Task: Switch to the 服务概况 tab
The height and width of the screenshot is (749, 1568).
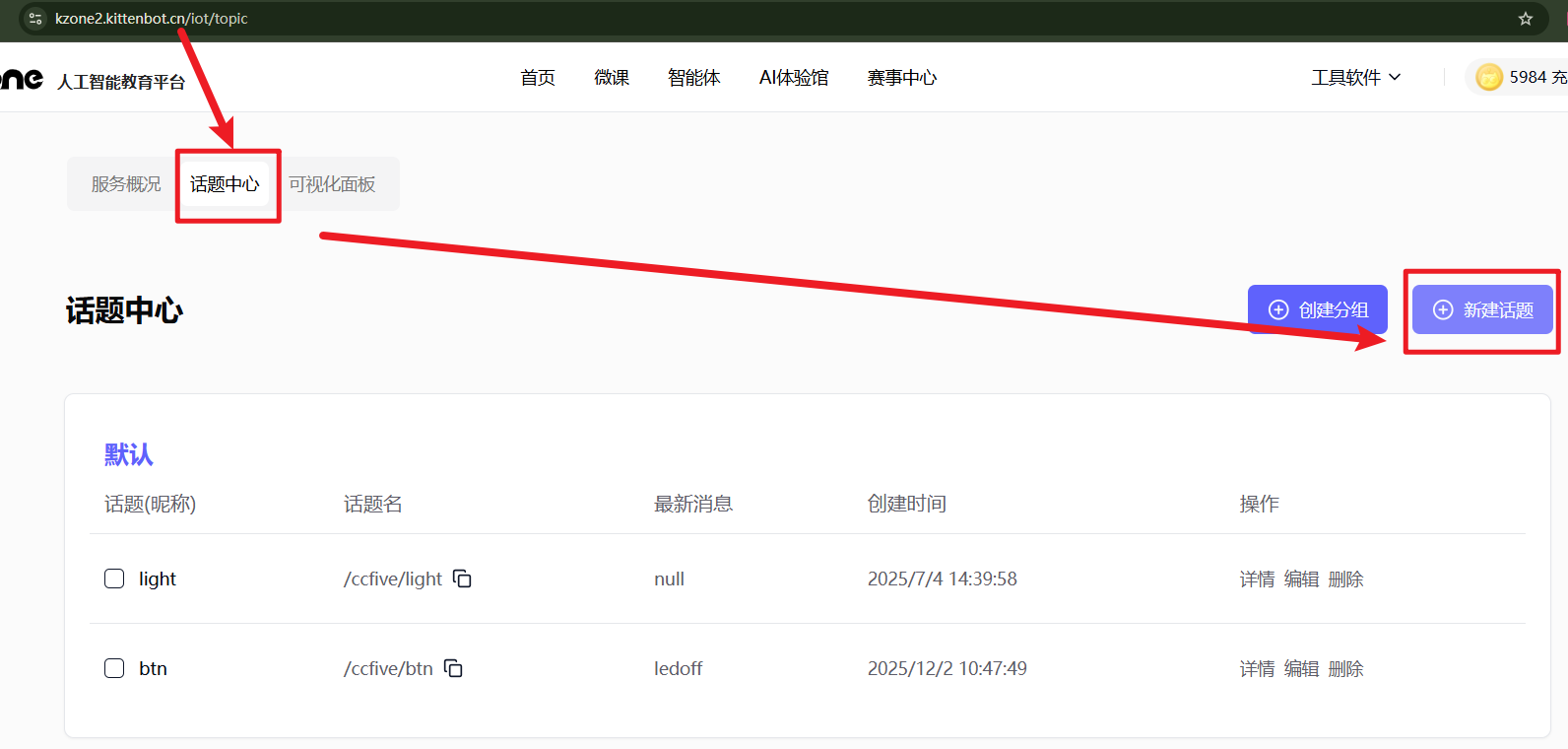Action: coord(126,184)
